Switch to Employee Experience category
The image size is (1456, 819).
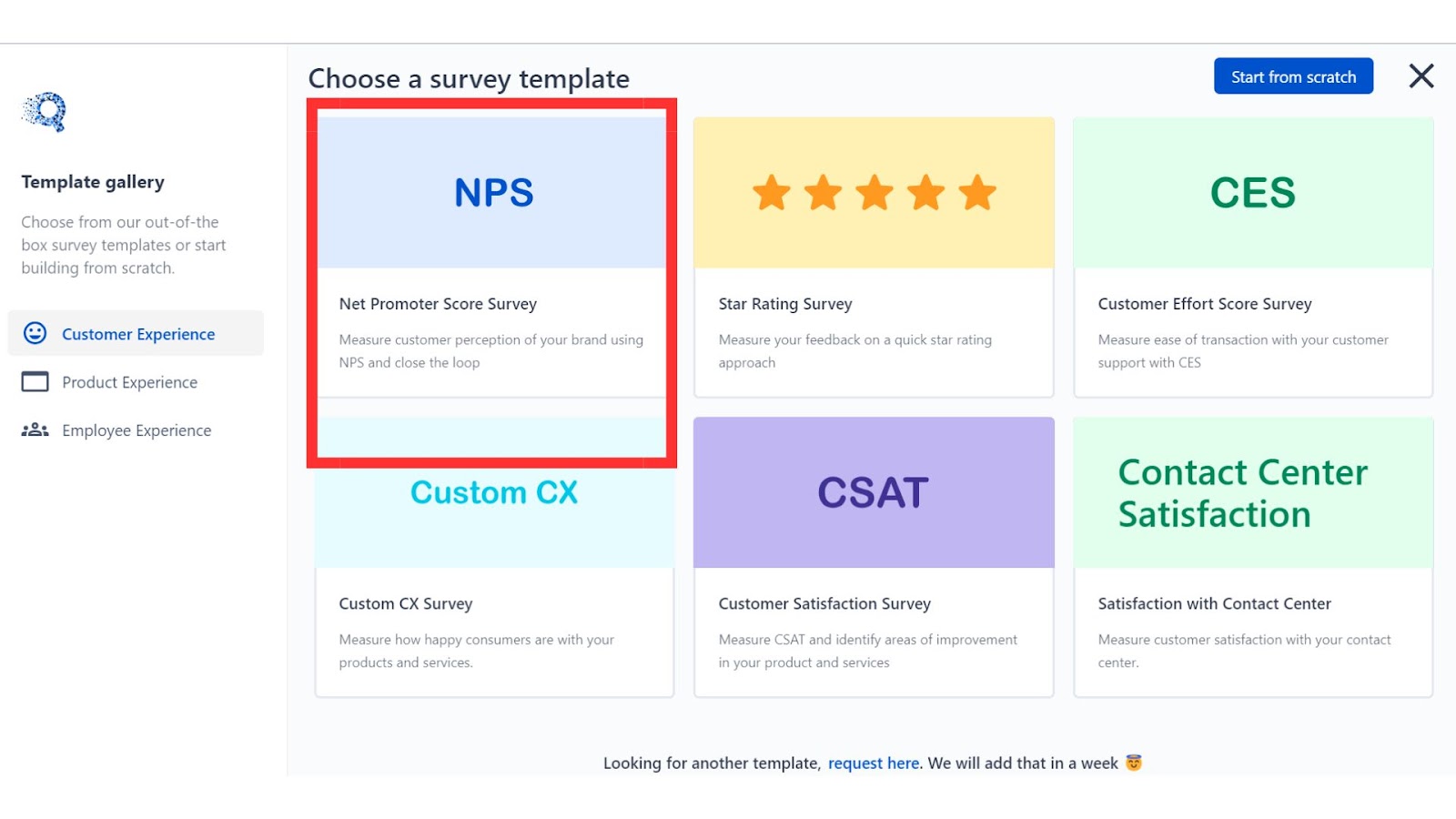(136, 430)
